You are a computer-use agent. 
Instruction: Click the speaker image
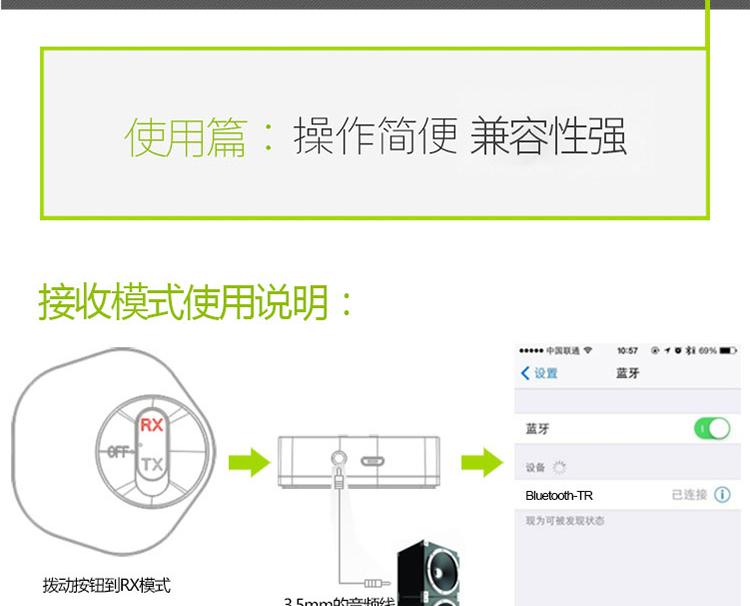[428, 574]
